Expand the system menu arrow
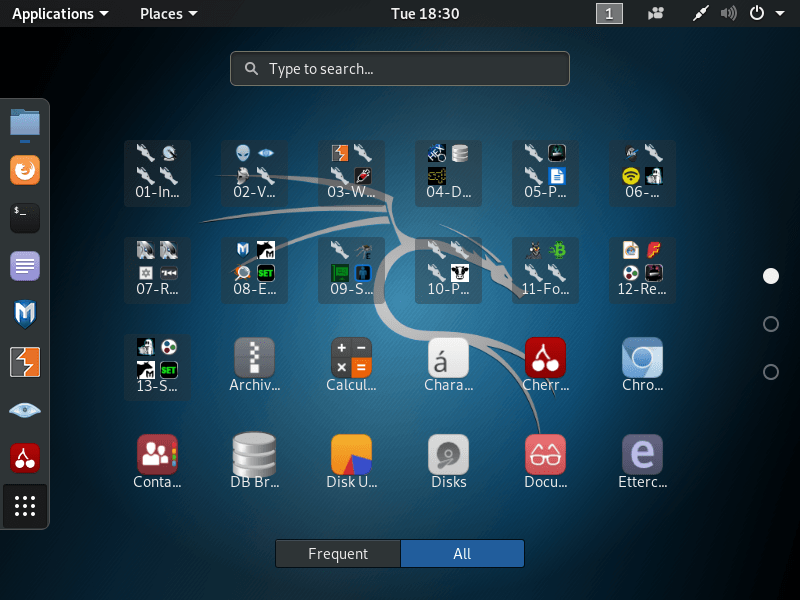This screenshot has width=800, height=600. point(780,13)
